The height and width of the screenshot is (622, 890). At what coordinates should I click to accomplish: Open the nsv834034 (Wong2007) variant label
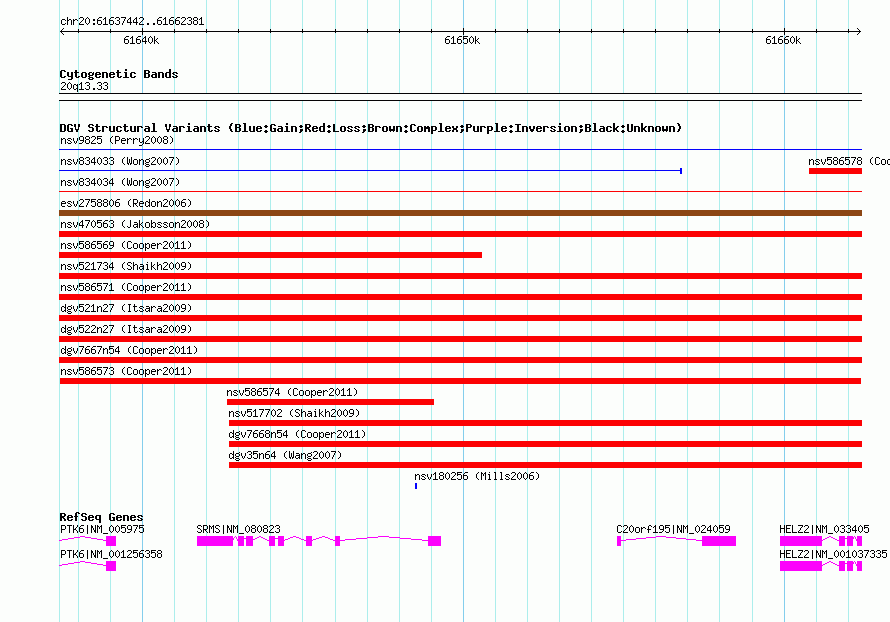tap(120, 182)
